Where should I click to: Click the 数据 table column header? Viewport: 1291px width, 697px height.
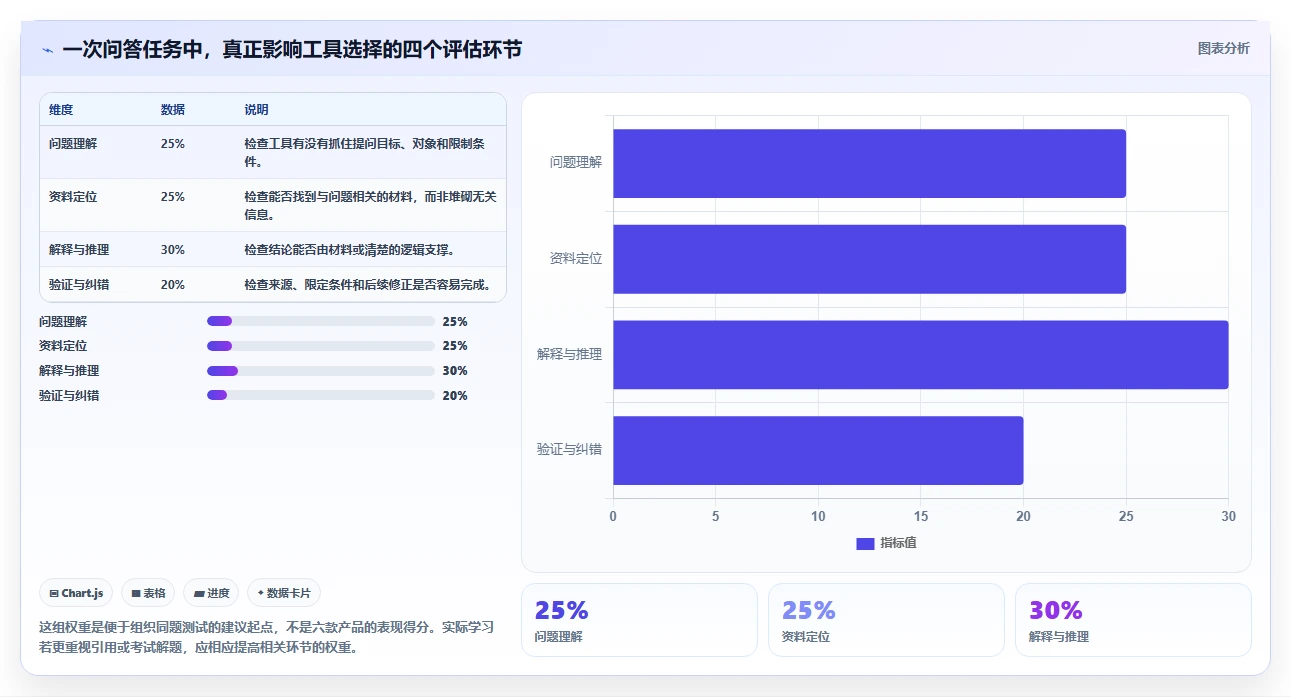[173, 110]
